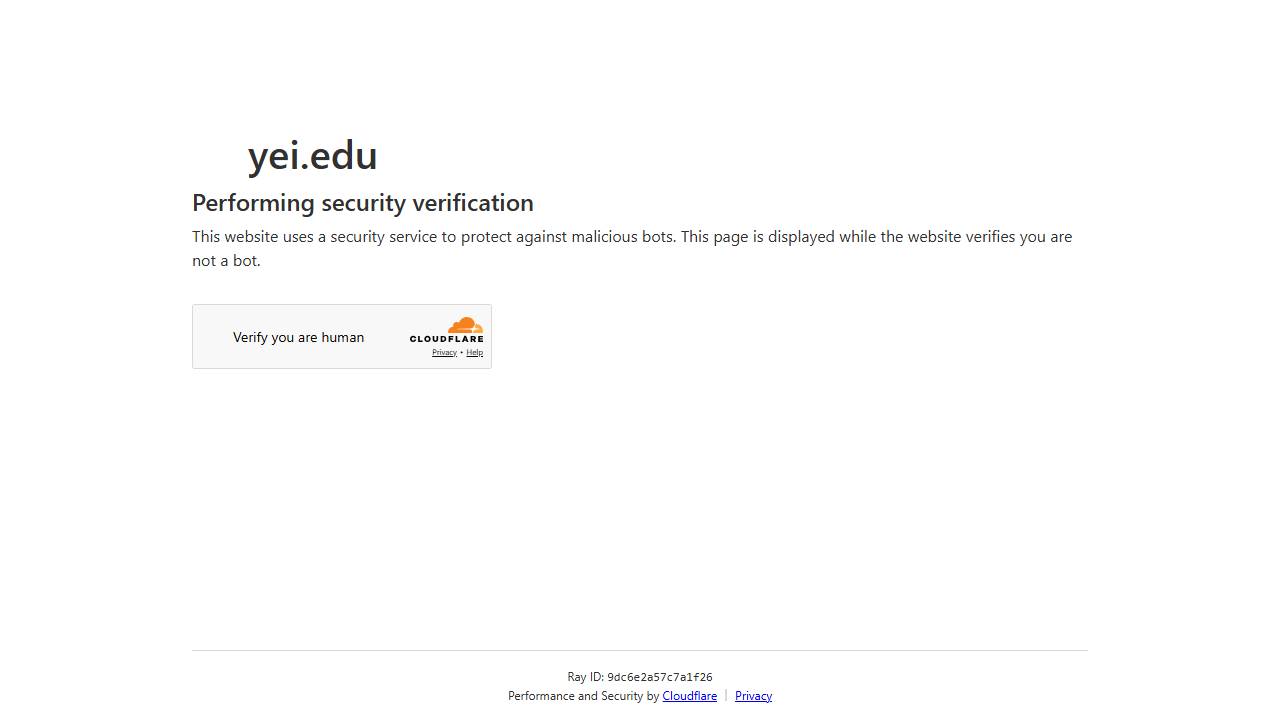
Task: Click the "Performing security verification" heading
Action: (362, 203)
